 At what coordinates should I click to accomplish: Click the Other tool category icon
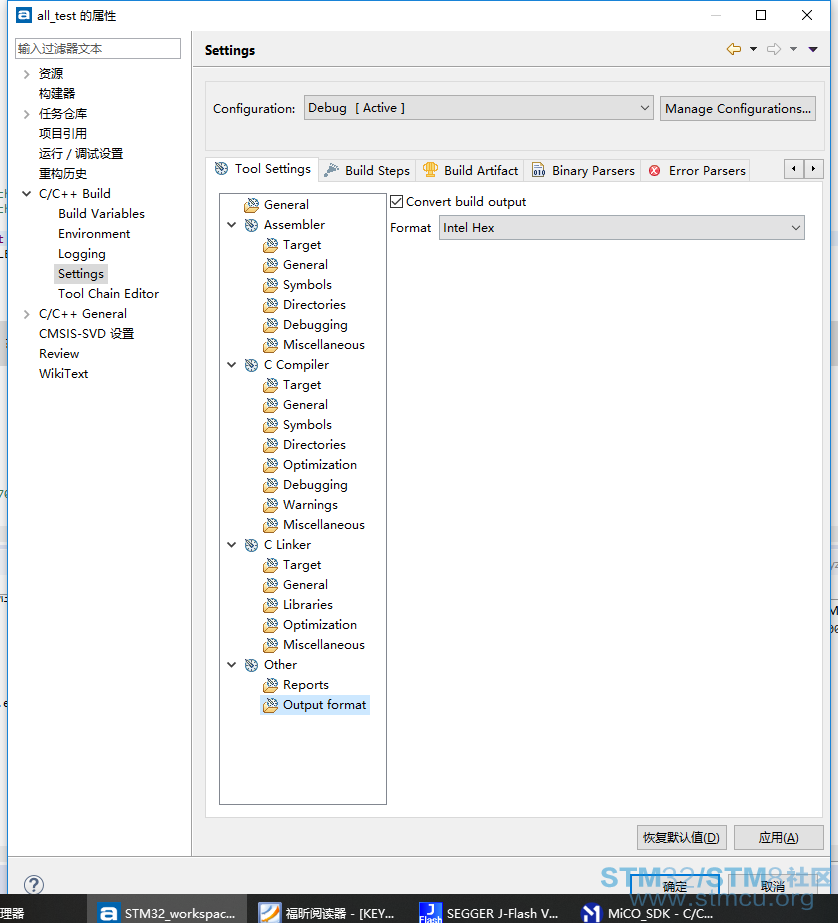pos(251,665)
